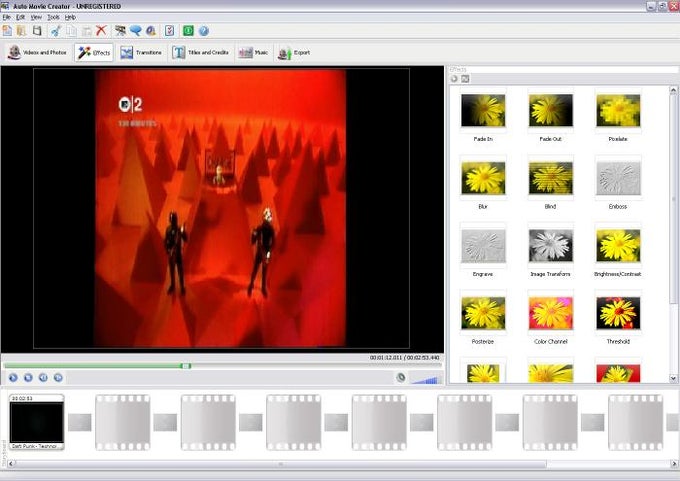The image size is (680, 481).
Task: Select the Blind effect thumbnail
Action: pyautogui.click(x=550, y=178)
